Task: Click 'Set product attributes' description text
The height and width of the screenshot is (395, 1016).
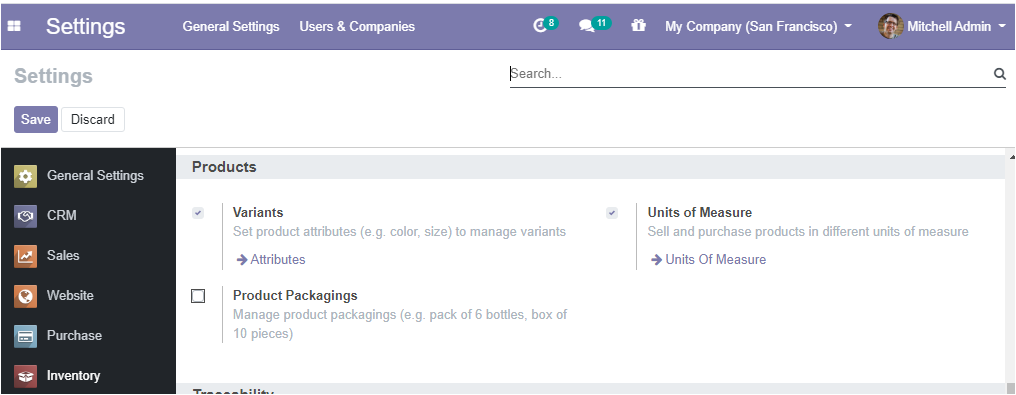Action: [399, 231]
